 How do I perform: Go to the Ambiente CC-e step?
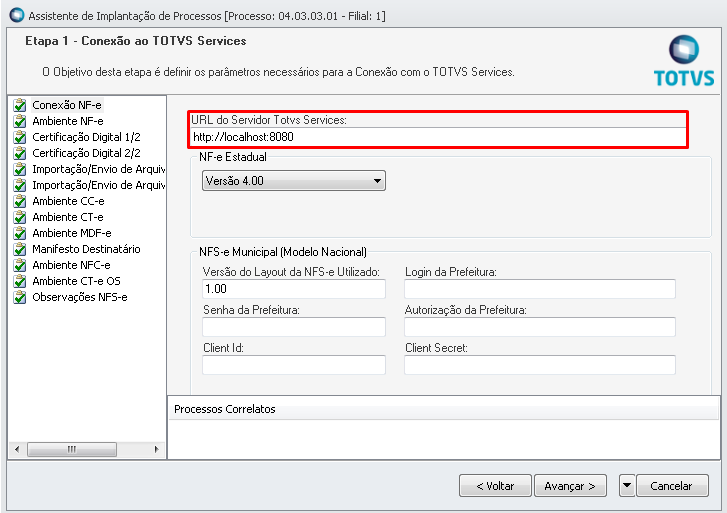[68, 201]
